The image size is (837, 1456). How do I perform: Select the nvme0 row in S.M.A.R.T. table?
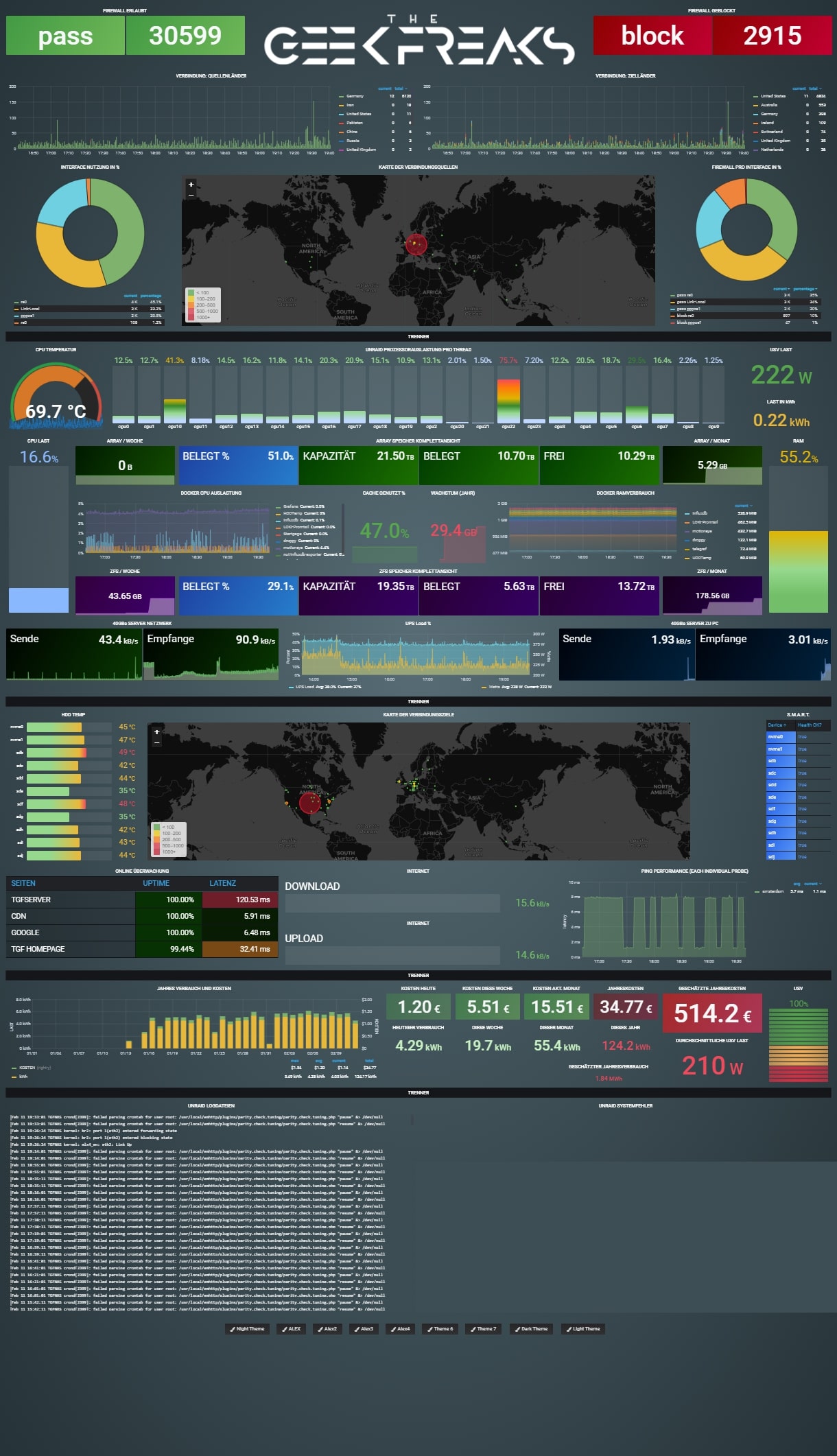(799, 737)
